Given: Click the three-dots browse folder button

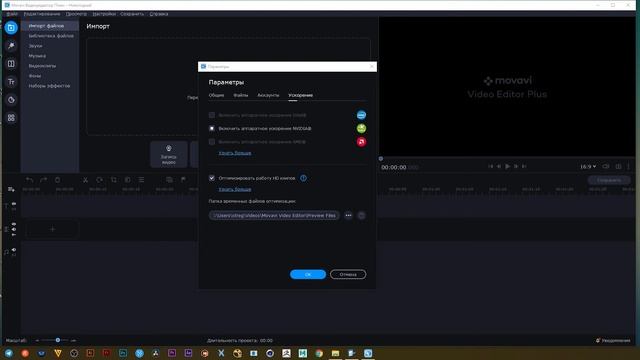Looking at the screenshot, I should click(x=348, y=215).
